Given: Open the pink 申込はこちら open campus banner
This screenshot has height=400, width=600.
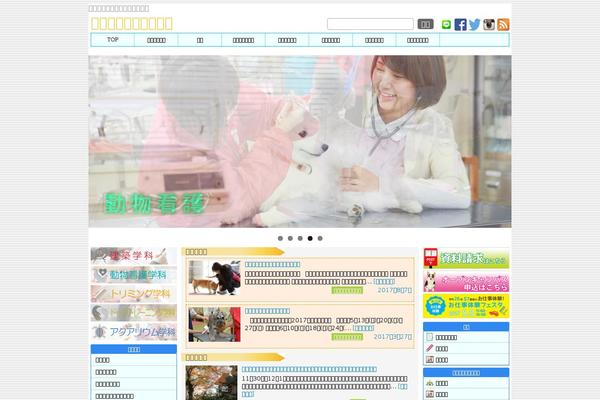Looking at the screenshot, I should [x=466, y=281].
